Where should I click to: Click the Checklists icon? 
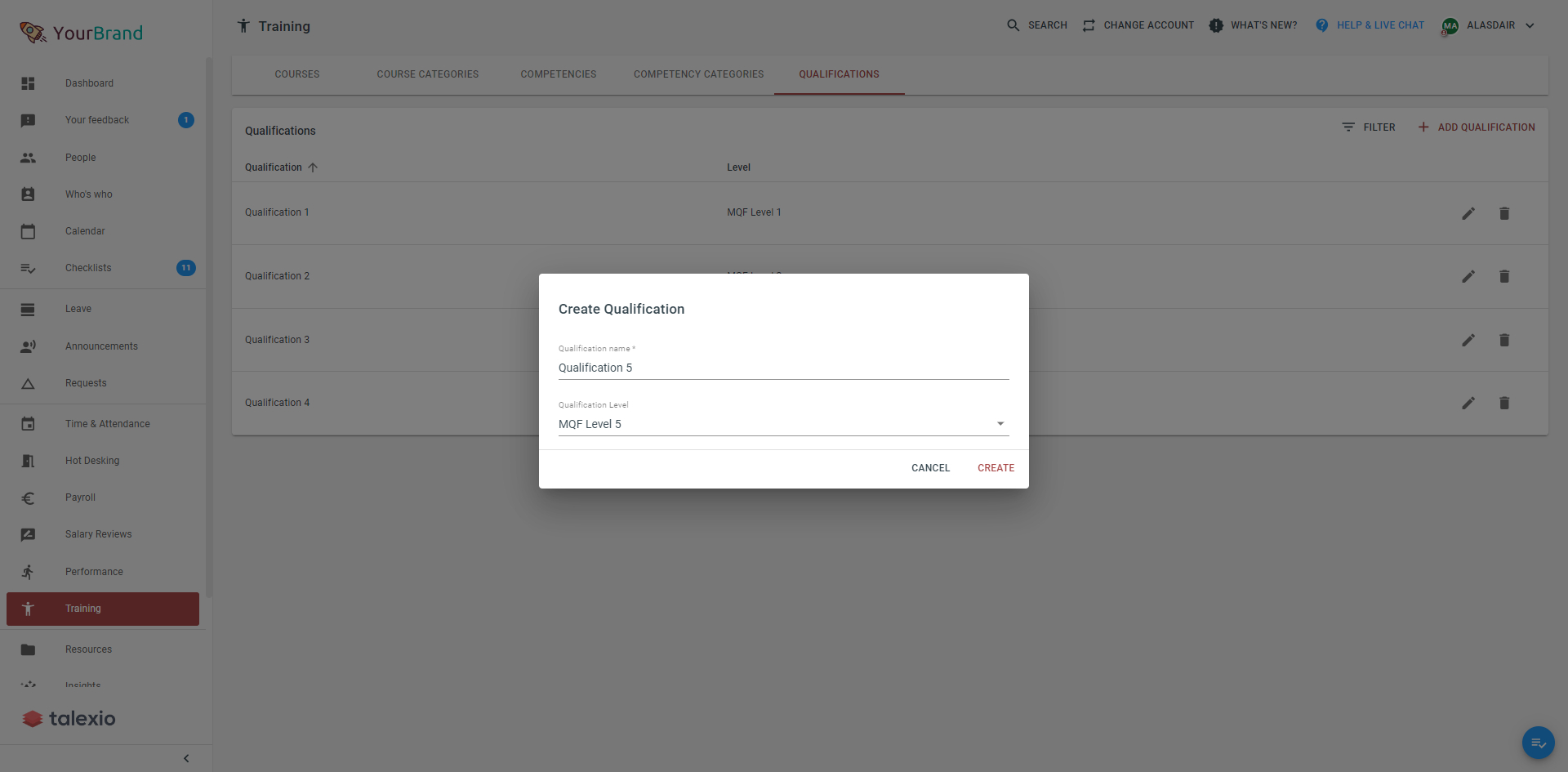tap(28, 268)
